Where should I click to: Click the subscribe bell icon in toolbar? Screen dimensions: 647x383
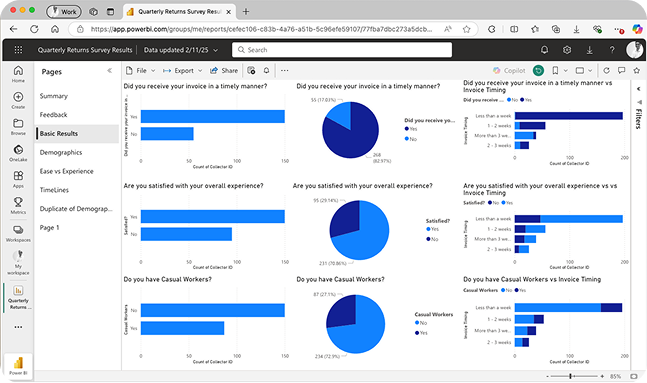[267, 71]
